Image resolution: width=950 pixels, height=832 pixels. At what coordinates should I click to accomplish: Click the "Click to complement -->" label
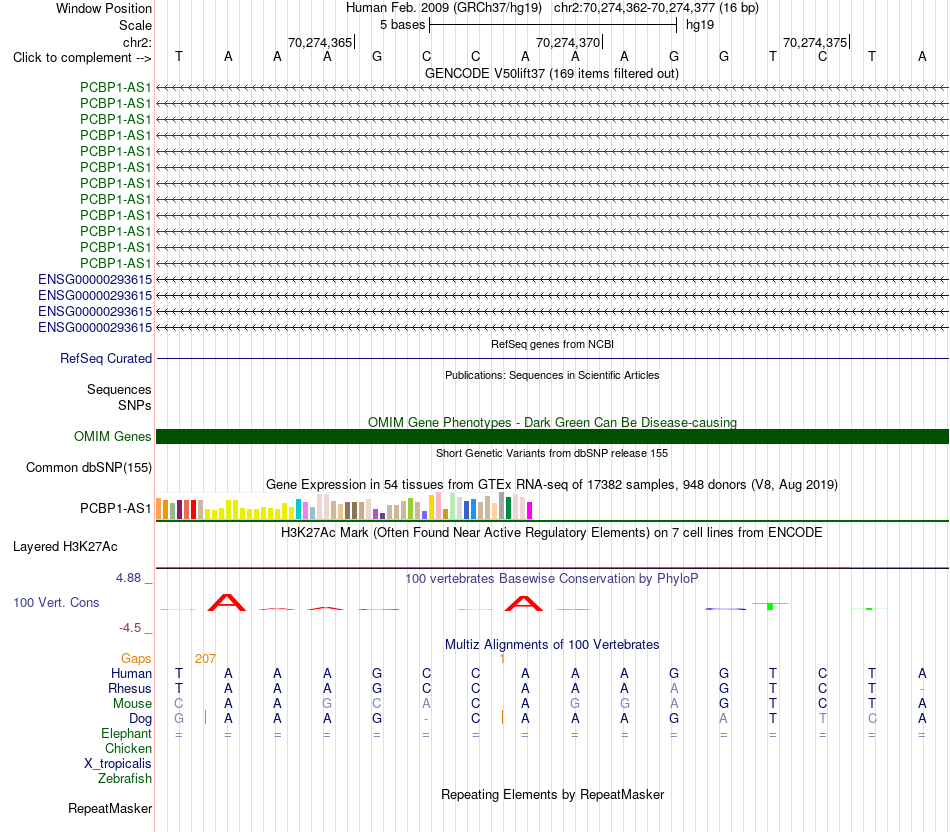(82, 58)
